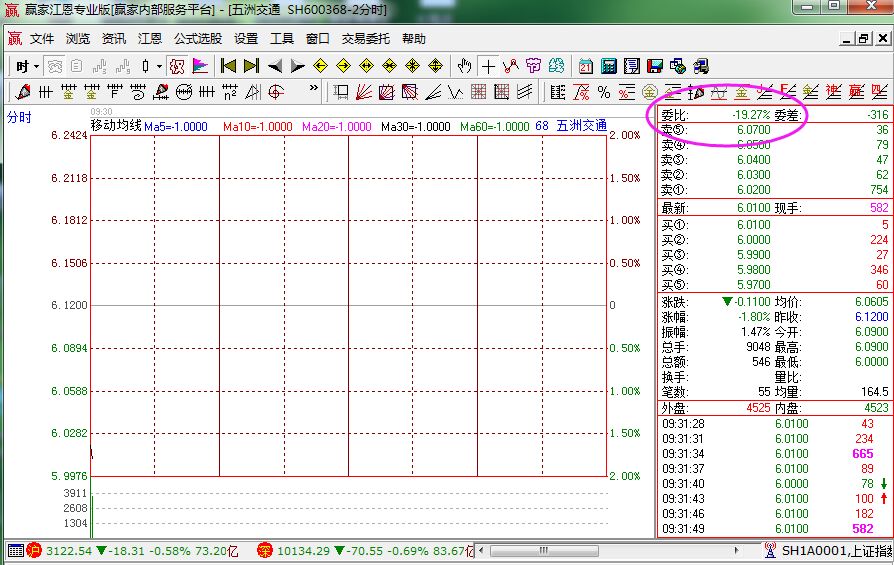Viewport: 894px width, 565px height.
Task: Click the save floppy disk icon
Action: 655,66
